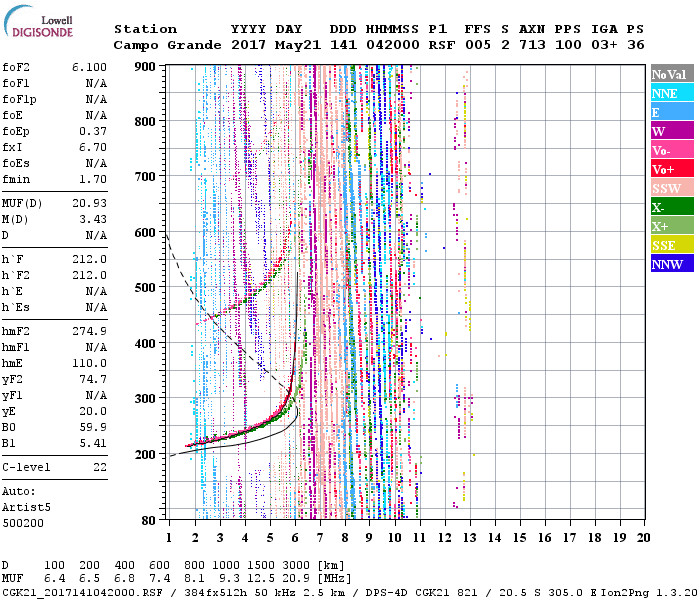Pick the W purple legend entry

pyautogui.click(x=671, y=131)
